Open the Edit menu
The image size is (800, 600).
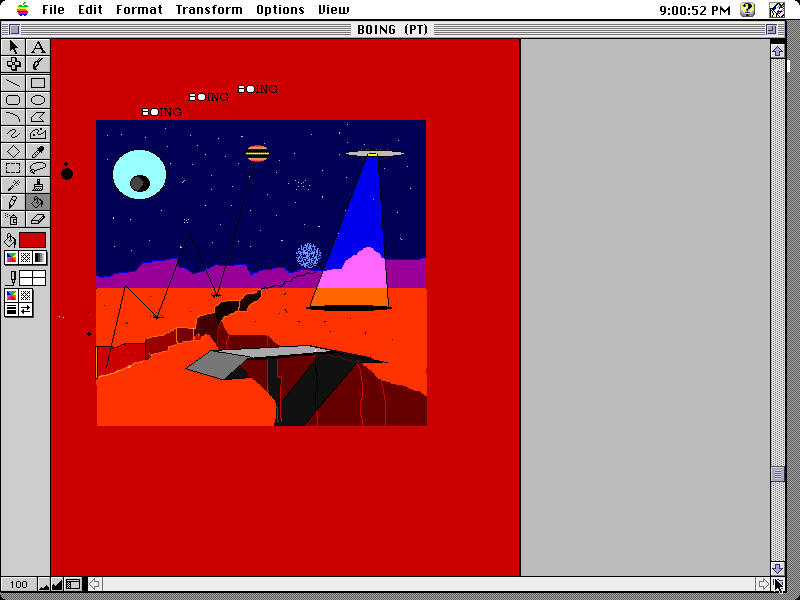click(x=90, y=10)
